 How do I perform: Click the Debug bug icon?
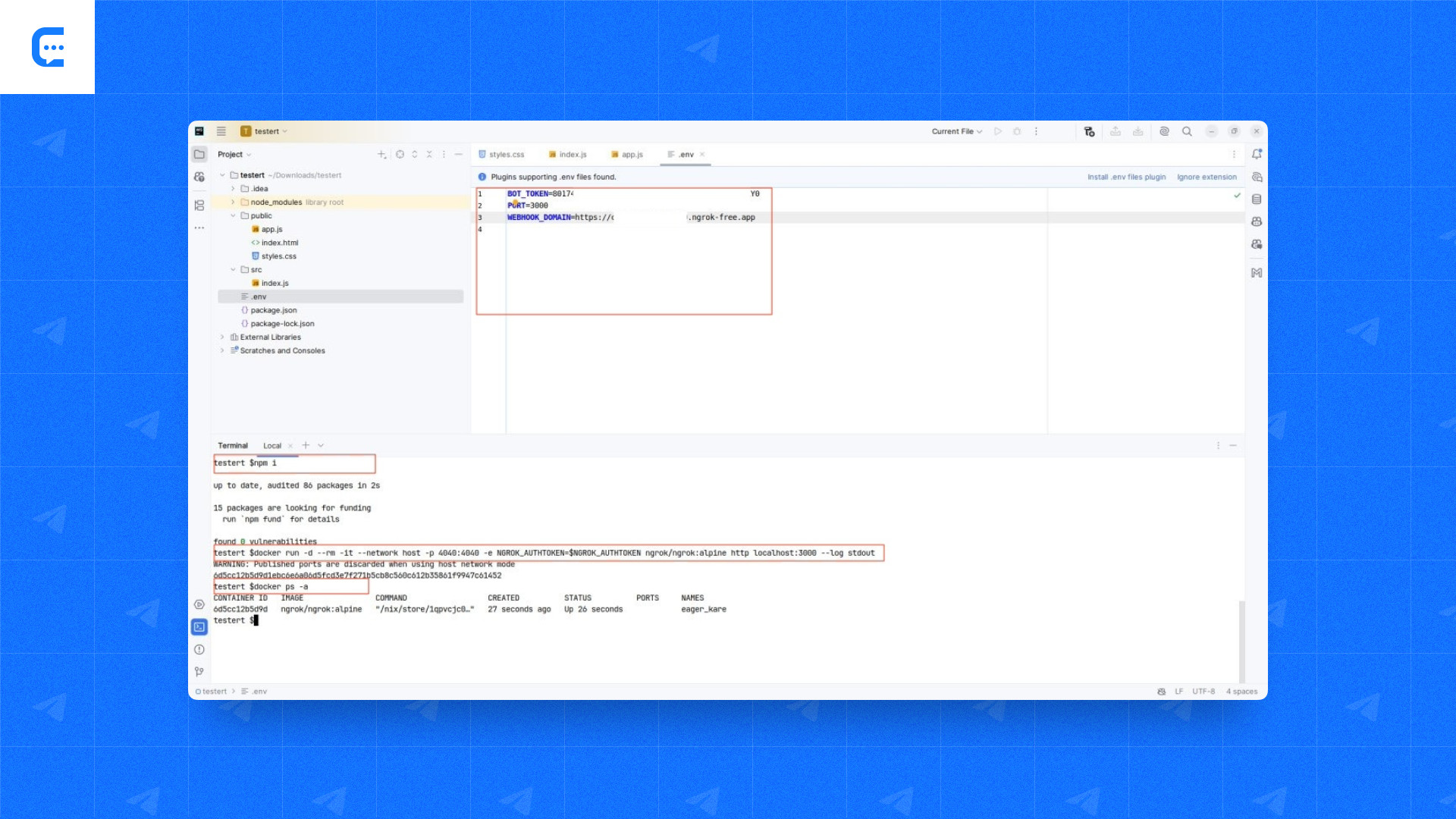[x=1017, y=131]
